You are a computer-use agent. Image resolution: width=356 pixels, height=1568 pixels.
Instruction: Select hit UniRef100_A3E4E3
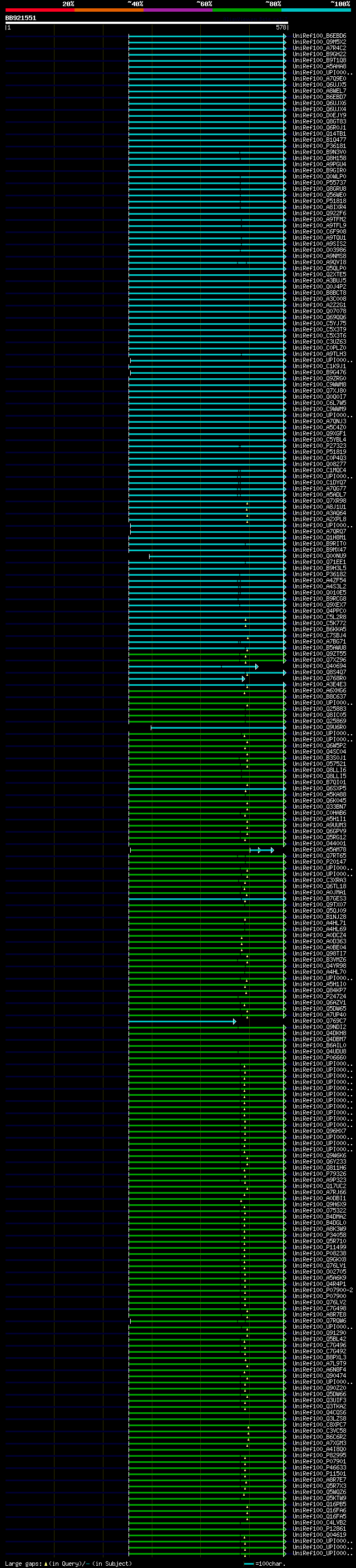point(319,685)
